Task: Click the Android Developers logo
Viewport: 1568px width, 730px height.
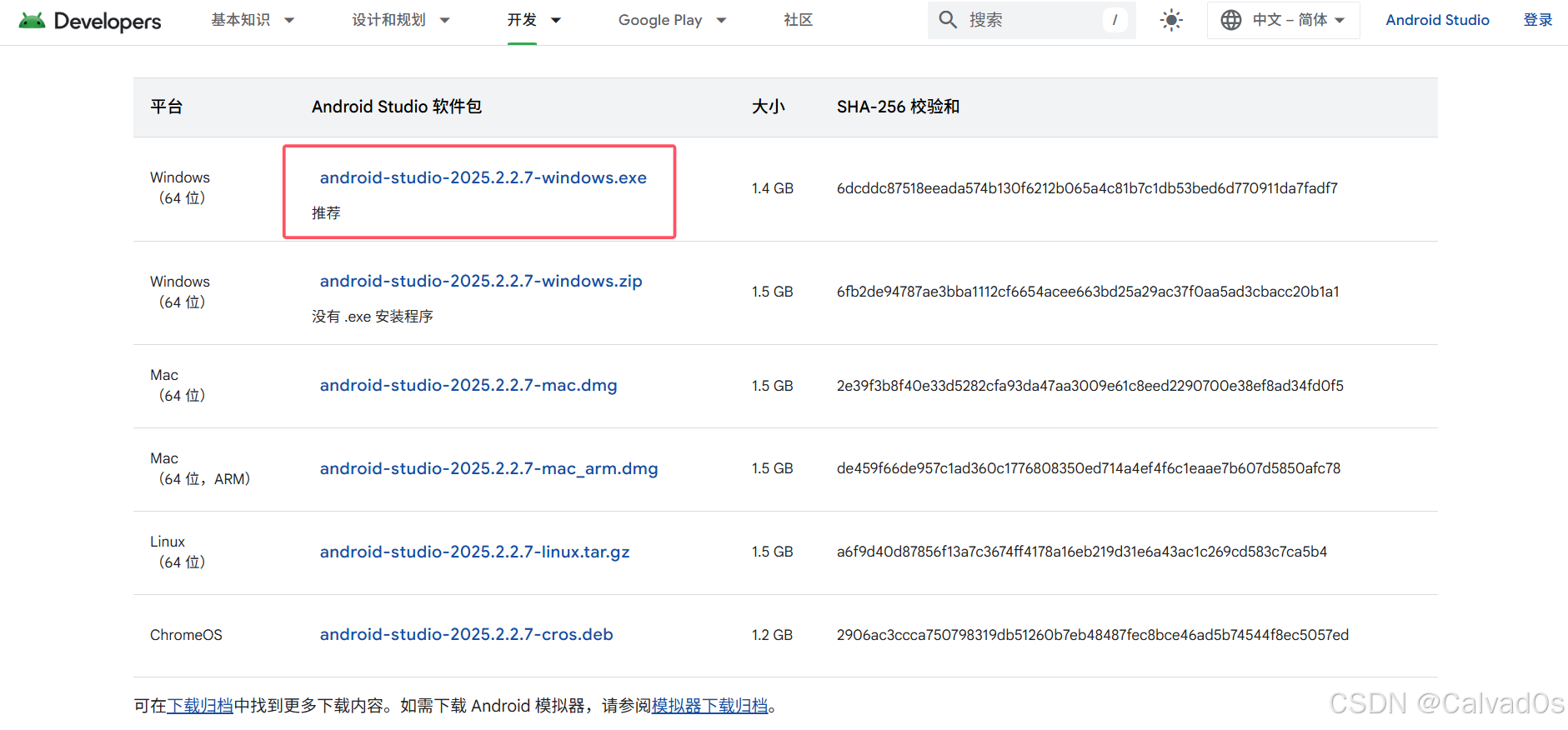Action: click(x=90, y=20)
